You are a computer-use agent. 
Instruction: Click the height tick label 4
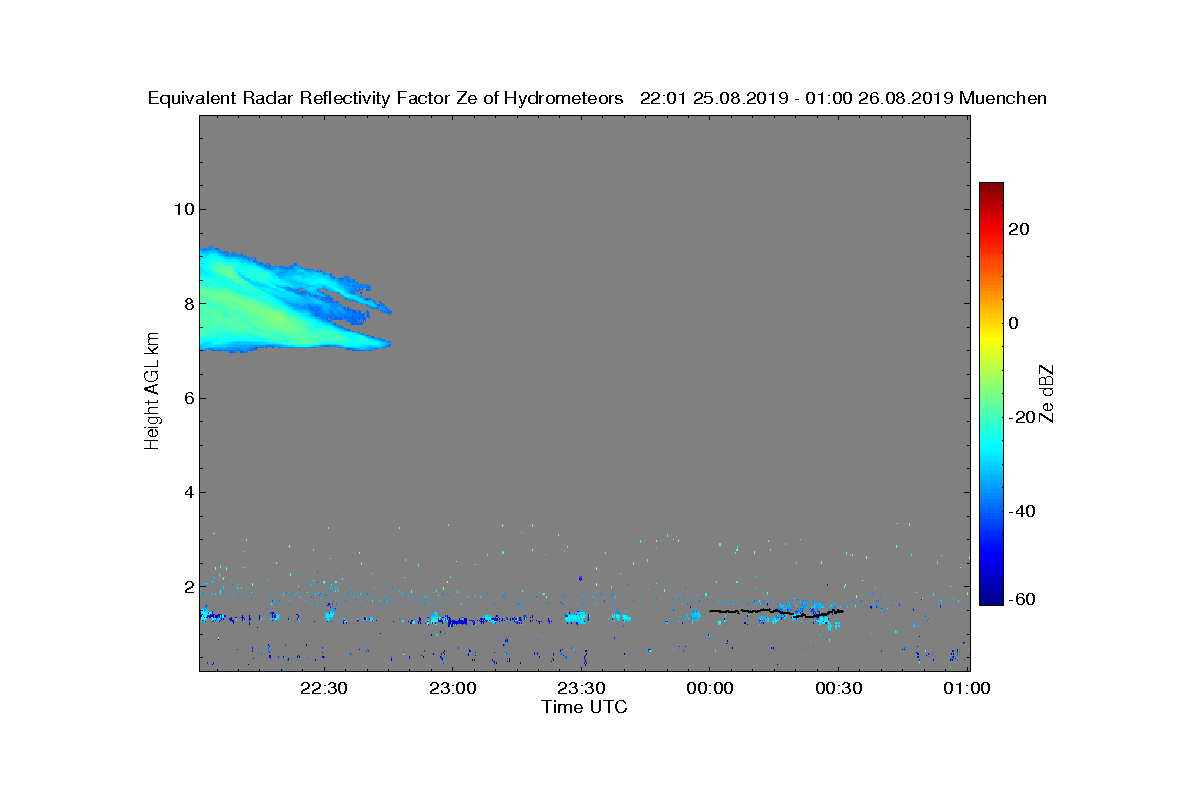coord(188,492)
